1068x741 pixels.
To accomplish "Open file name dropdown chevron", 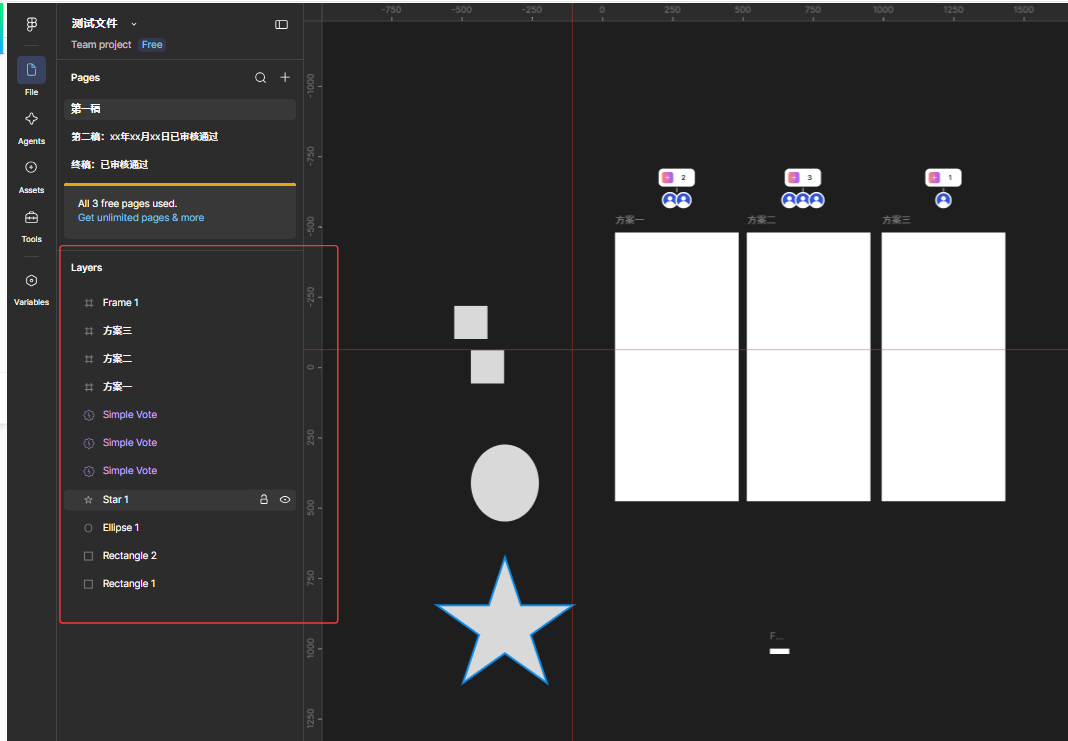I will click(134, 24).
